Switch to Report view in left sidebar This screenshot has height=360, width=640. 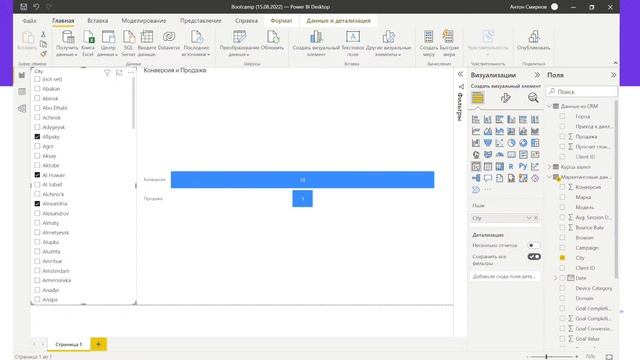click(x=22, y=75)
